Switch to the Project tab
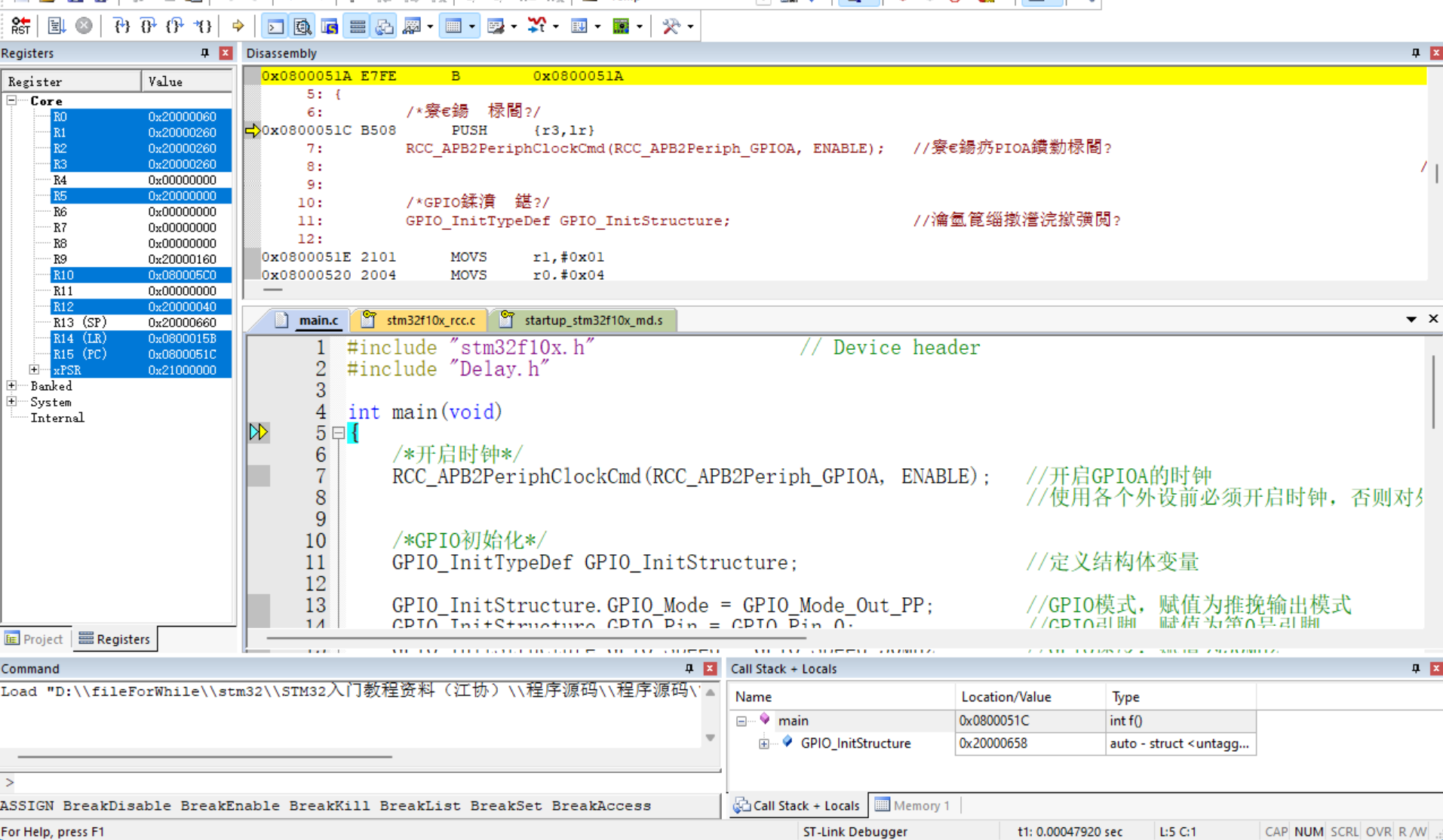The height and width of the screenshot is (840, 1443). tap(35, 639)
